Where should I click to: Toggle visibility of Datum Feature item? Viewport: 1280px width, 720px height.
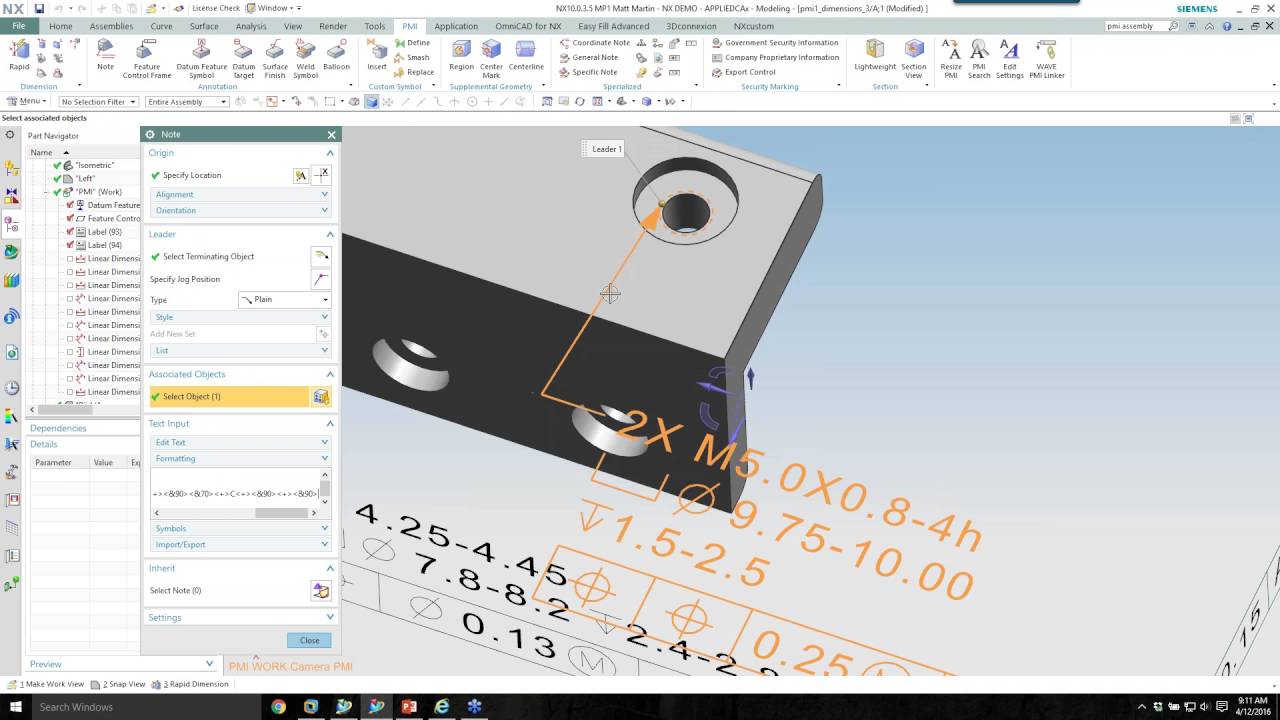point(70,205)
